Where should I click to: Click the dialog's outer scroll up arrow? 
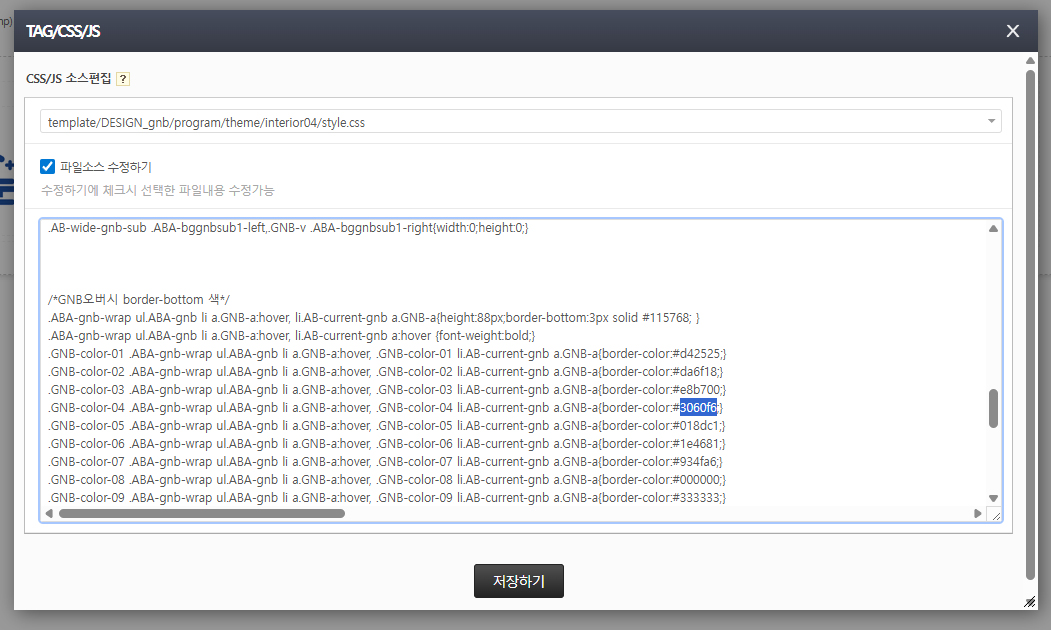[x=1030, y=61]
